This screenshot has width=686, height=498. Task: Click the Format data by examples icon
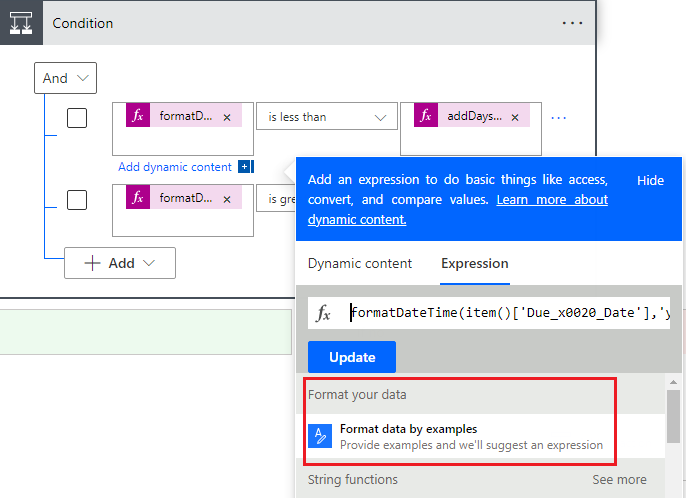(320, 436)
